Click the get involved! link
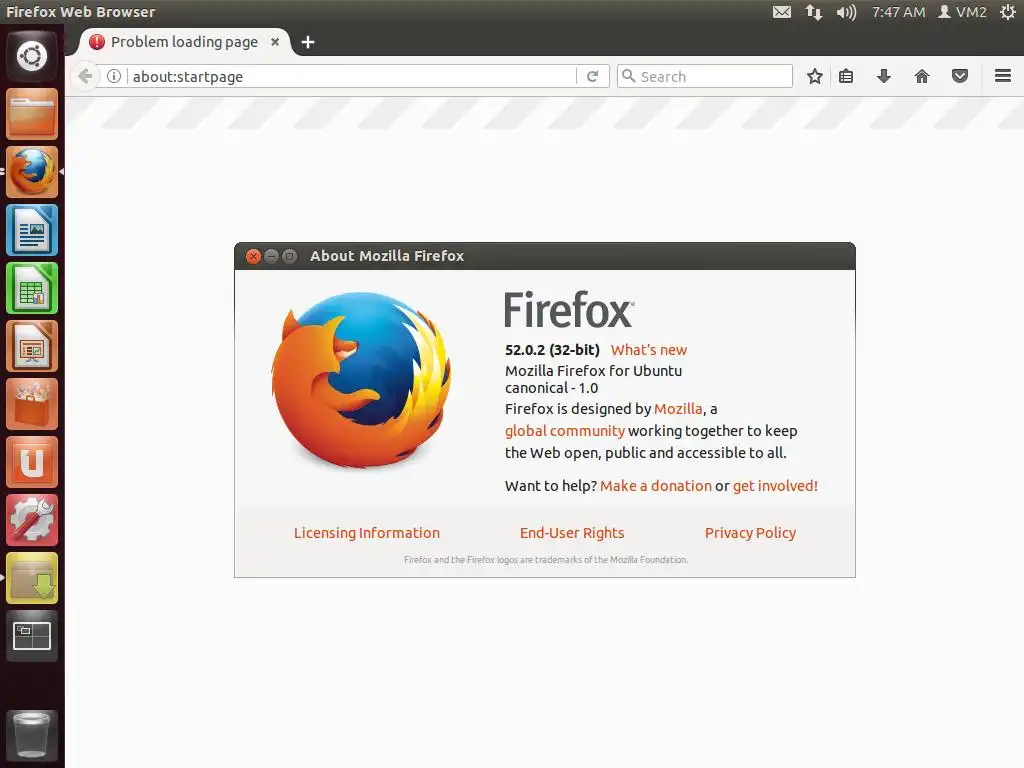 click(x=775, y=486)
